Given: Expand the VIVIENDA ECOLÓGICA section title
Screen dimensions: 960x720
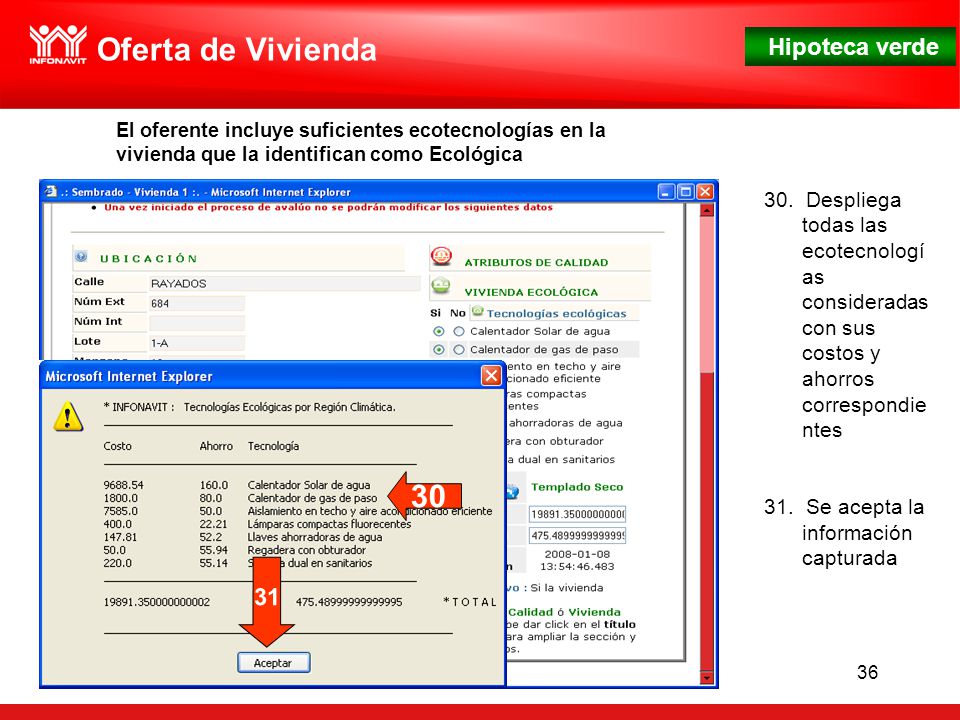Looking at the screenshot, I should (x=531, y=293).
